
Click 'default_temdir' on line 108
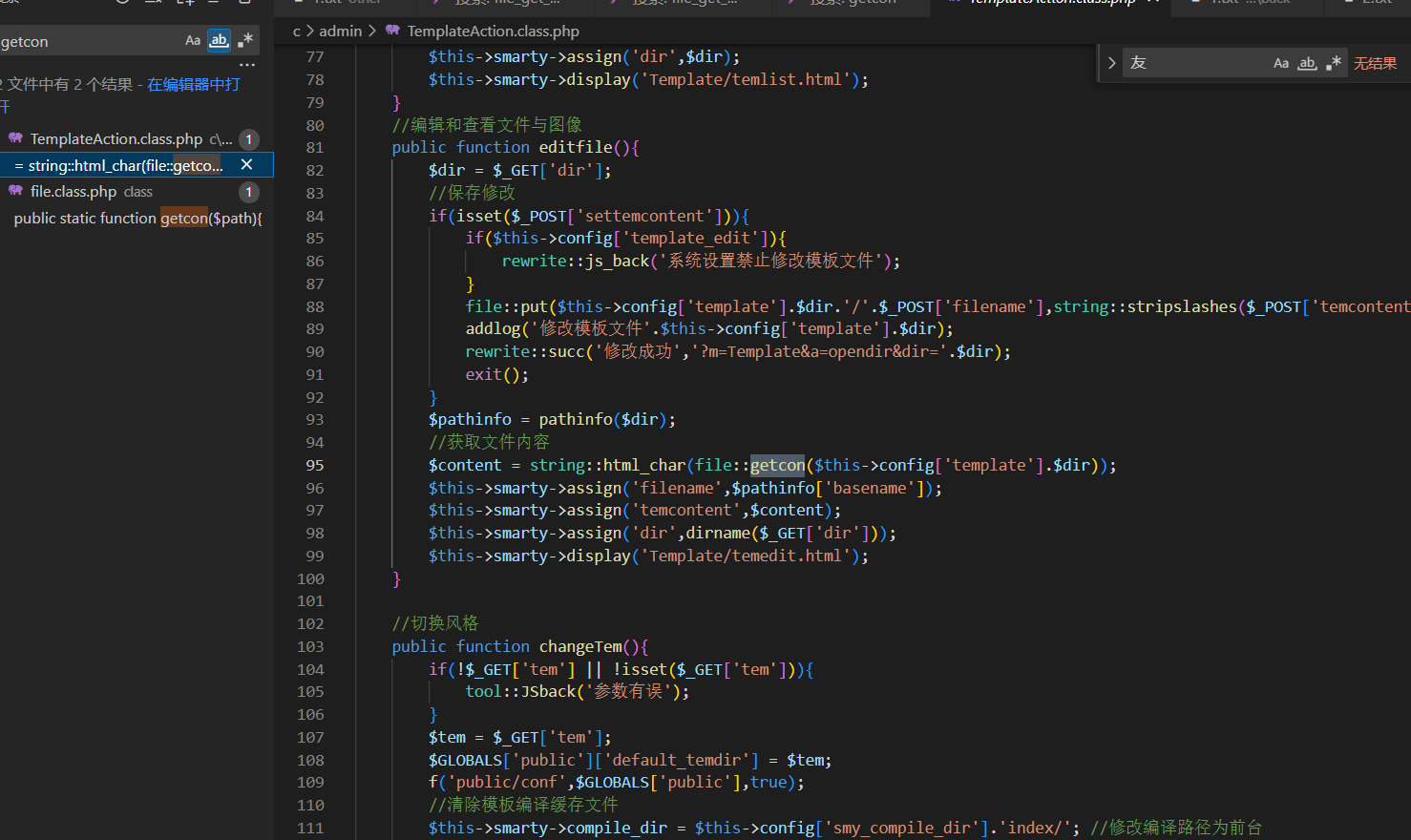click(677, 760)
